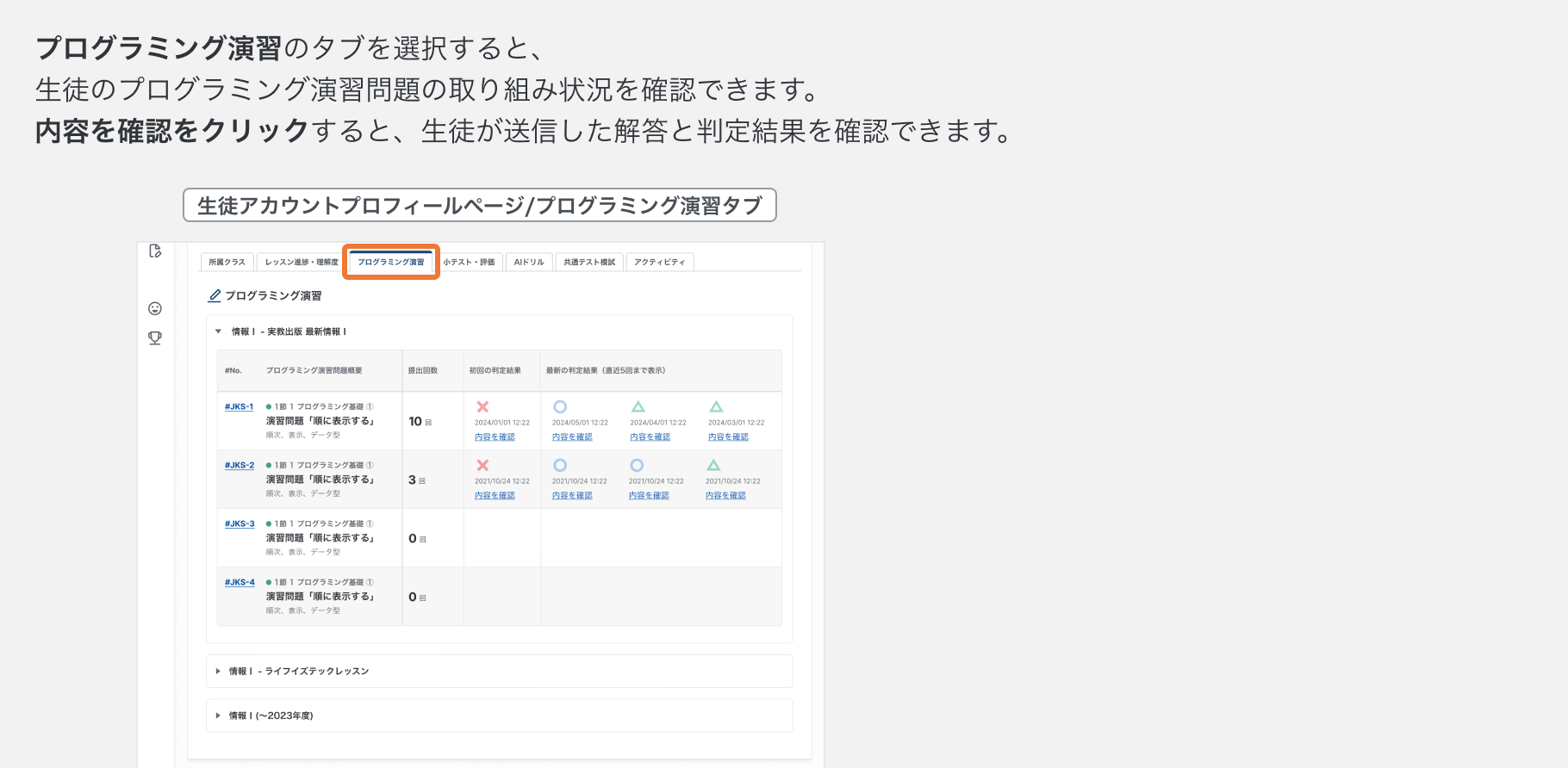Click red cross first-result icon in #JKS-2 row
This screenshot has width=1568, height=768.
[482, 465]
